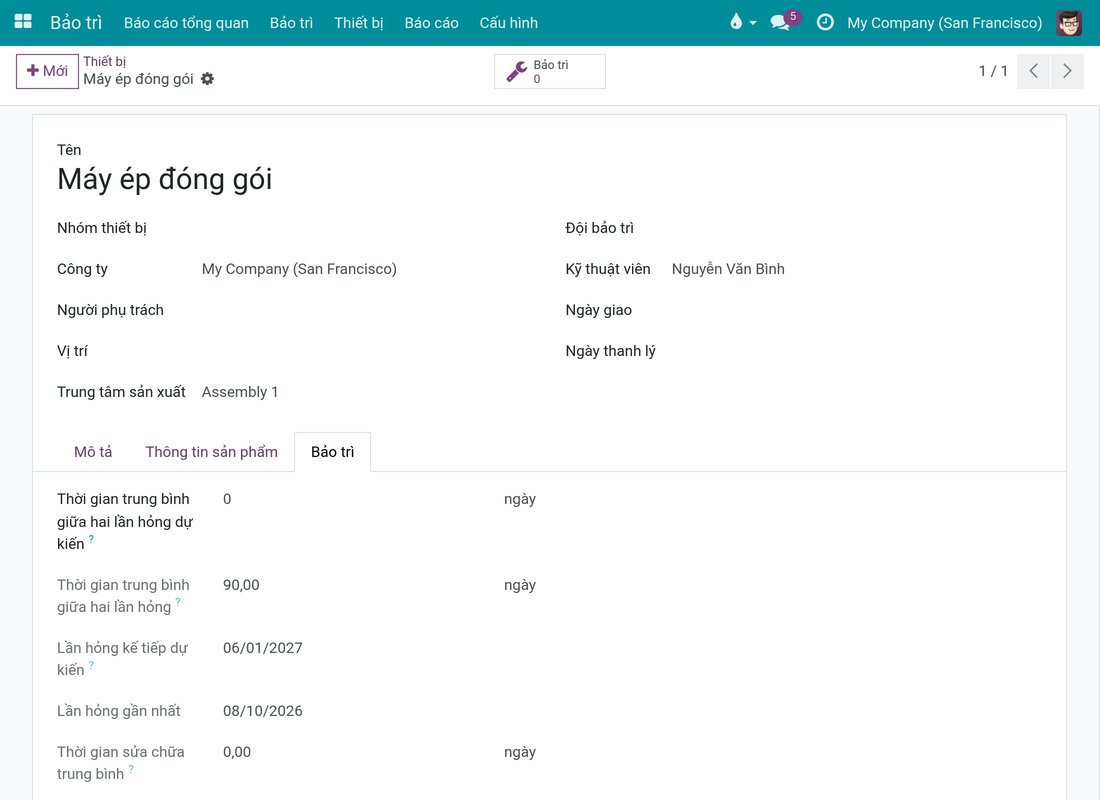Go to the next record arrow
The width and height of the screenshot is (1100, 800).
pyautogui.click(x=1067, y=71)
